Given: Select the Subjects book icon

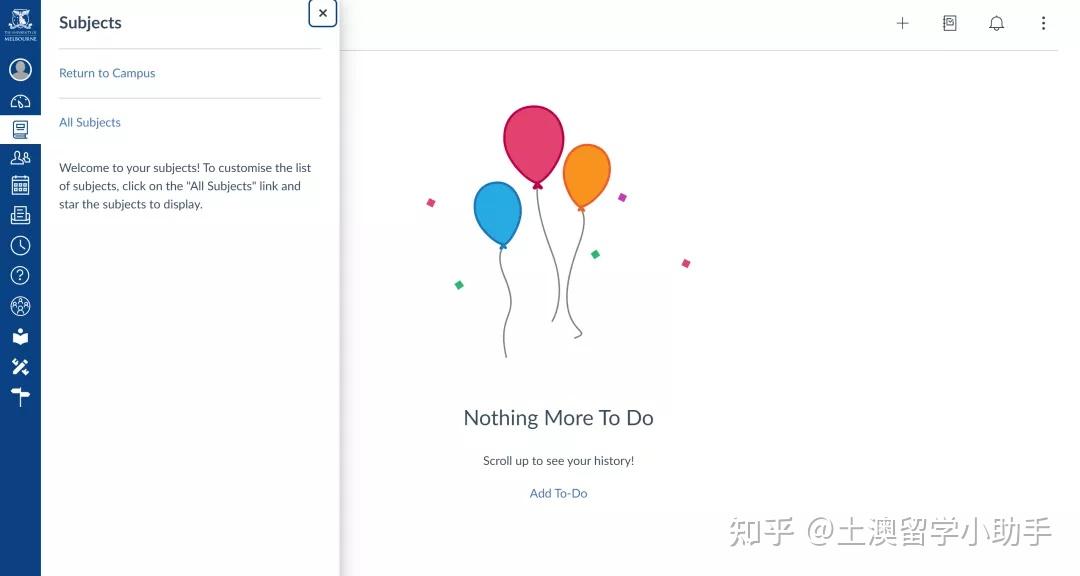Looking at the screenshot, I should click(x=20, y=128).
